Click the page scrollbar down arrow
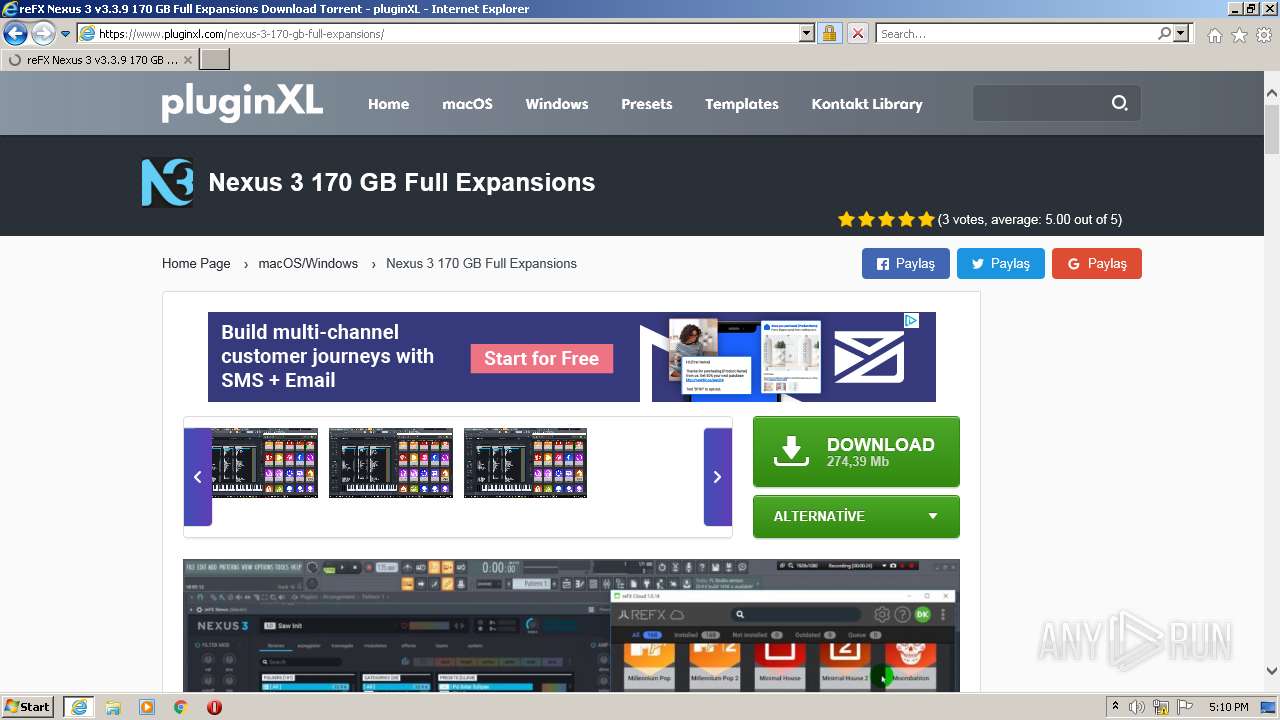The height and width of the screenshot is (720, 1280). 1271,671
